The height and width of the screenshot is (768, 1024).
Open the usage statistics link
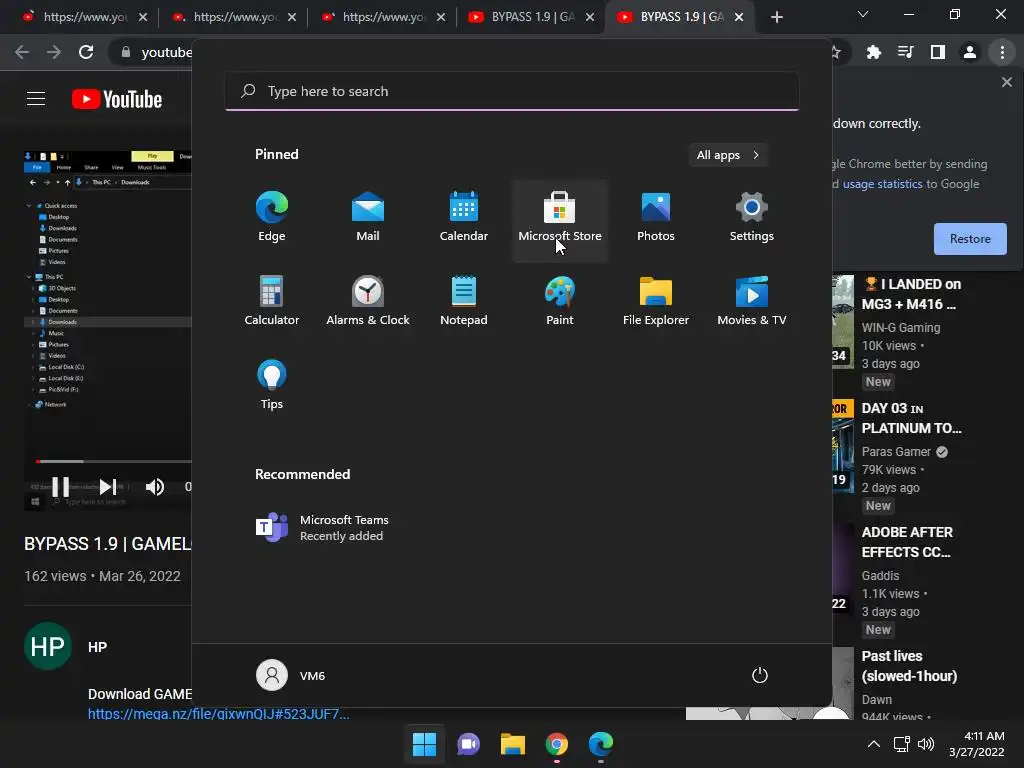coord(882,184)
